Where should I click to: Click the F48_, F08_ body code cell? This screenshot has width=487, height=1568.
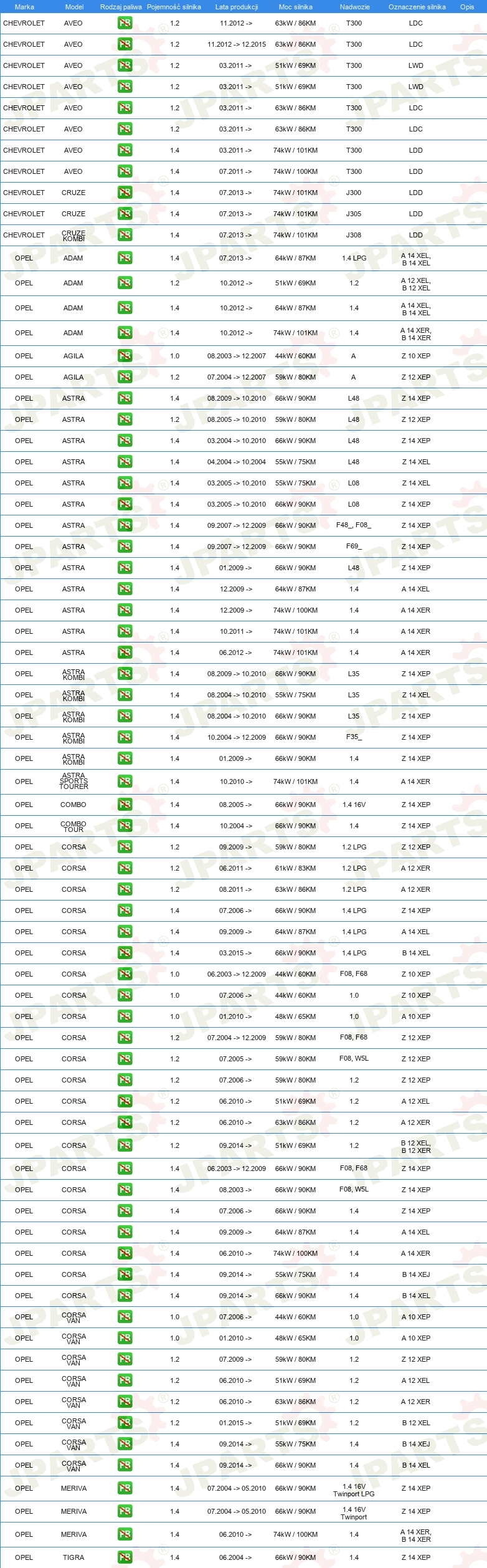point(354,525)
